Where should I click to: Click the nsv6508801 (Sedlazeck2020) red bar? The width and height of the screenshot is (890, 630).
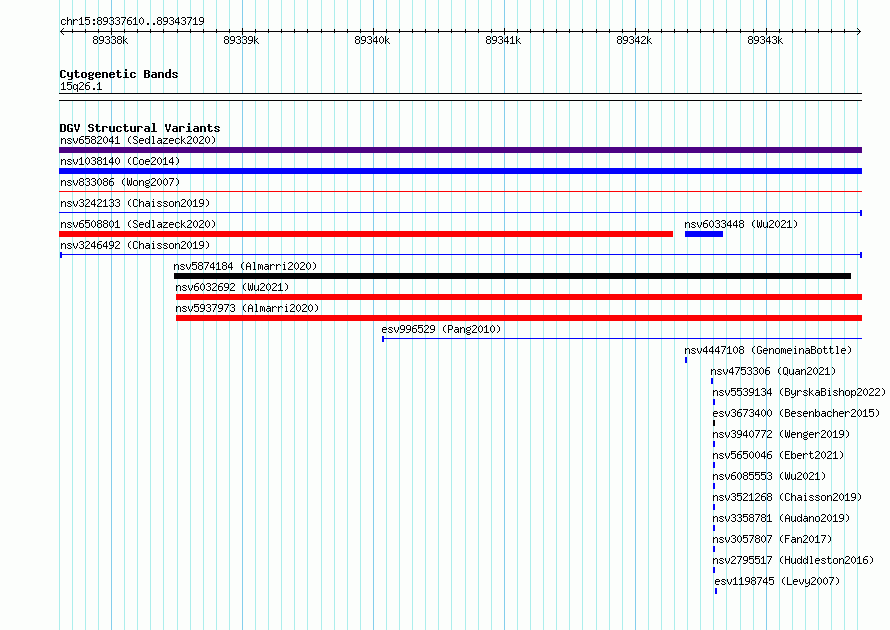point(366,234)
